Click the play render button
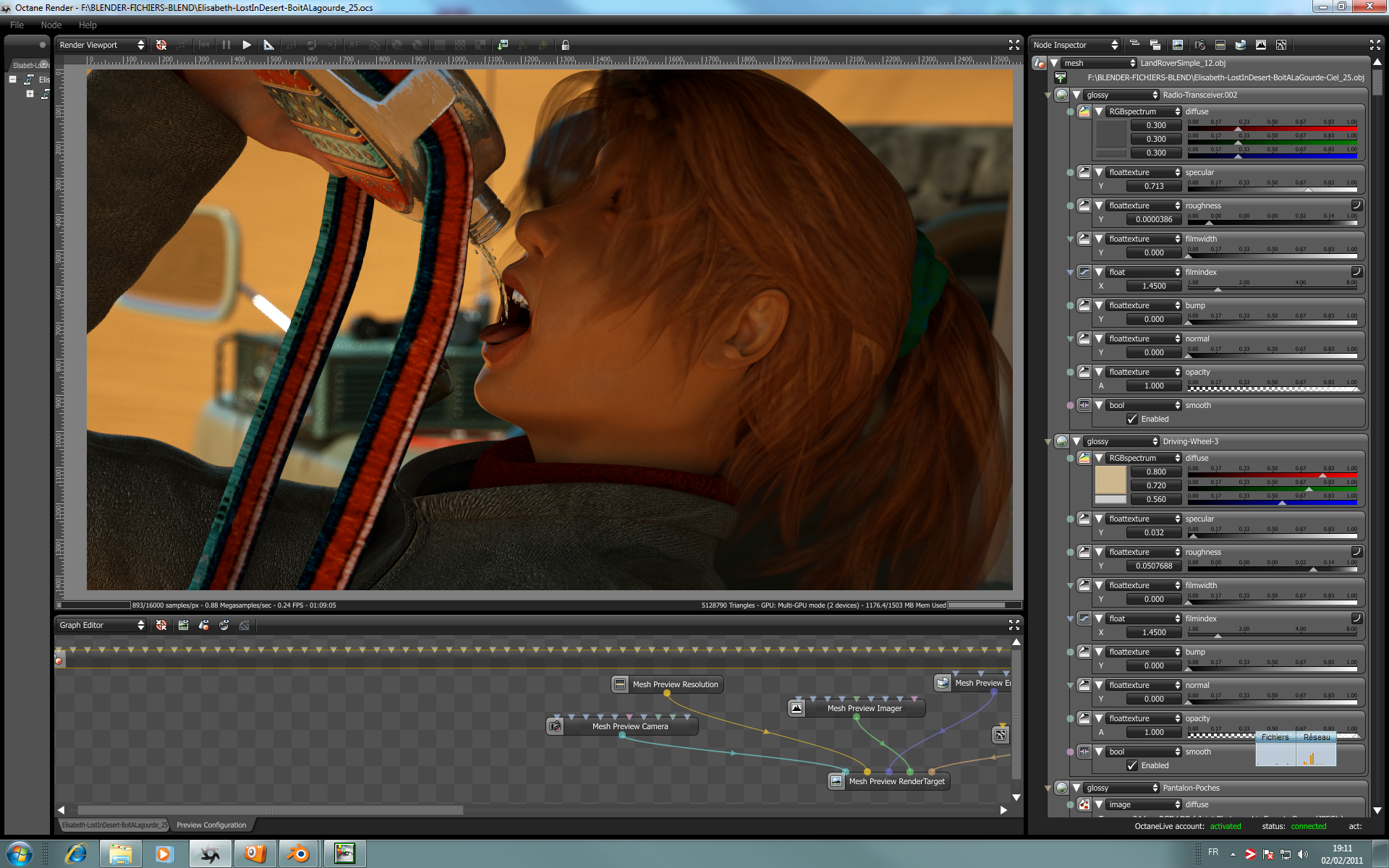Viewport: 1389px width, 868px height. coord(247,45)
